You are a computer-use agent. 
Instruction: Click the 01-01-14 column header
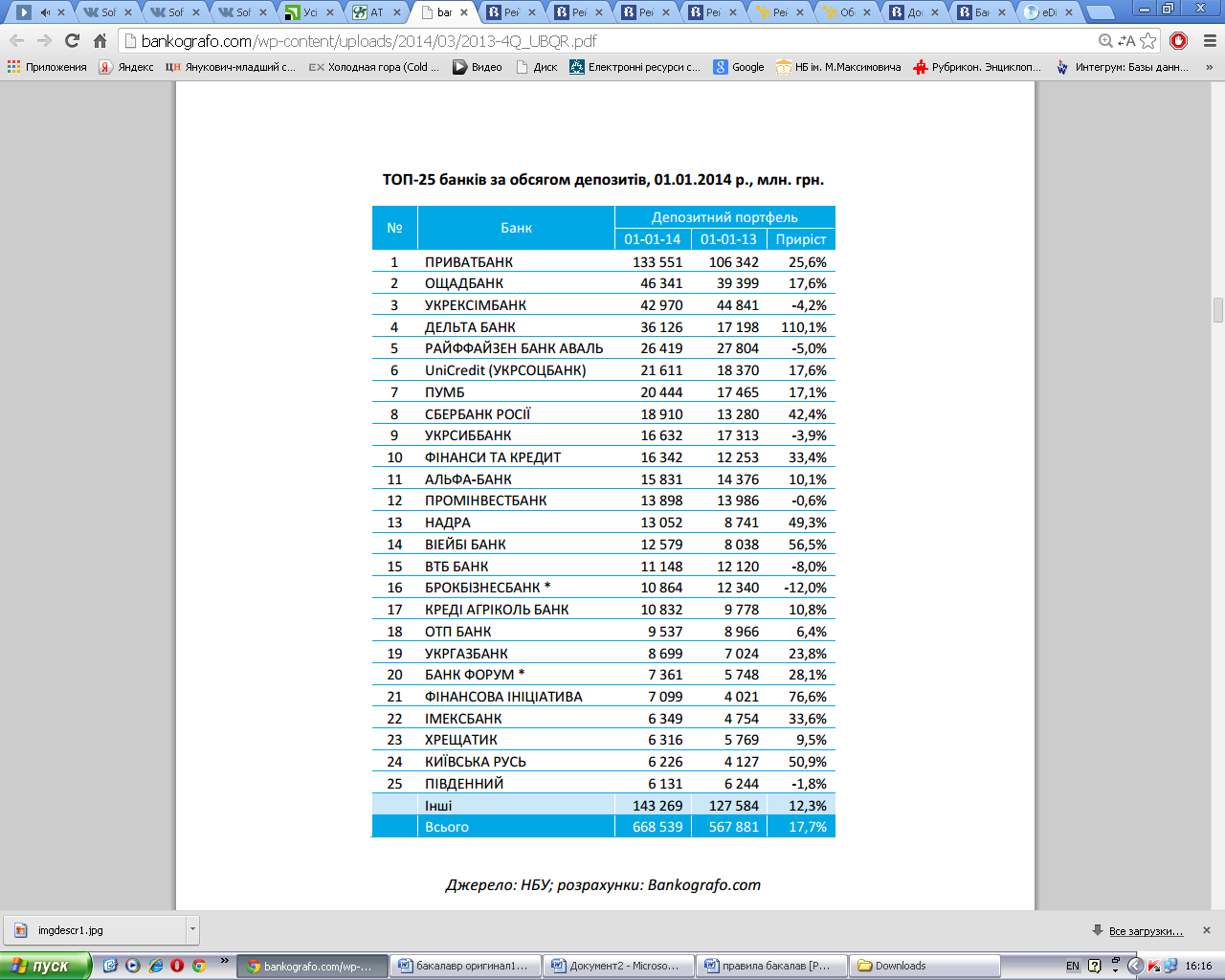pyautogui.click(x=653, y=239)
